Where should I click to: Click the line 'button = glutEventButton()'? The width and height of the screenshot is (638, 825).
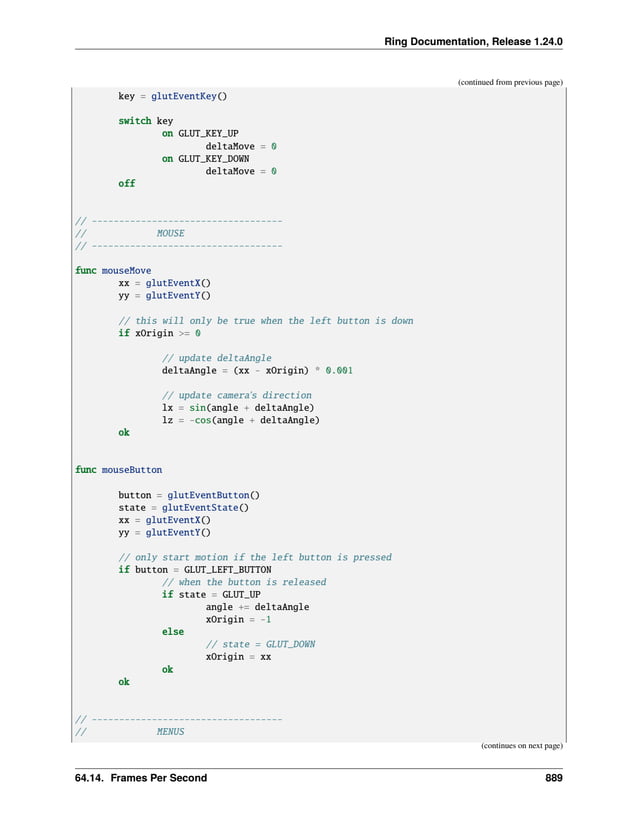(x=189, y=495)
